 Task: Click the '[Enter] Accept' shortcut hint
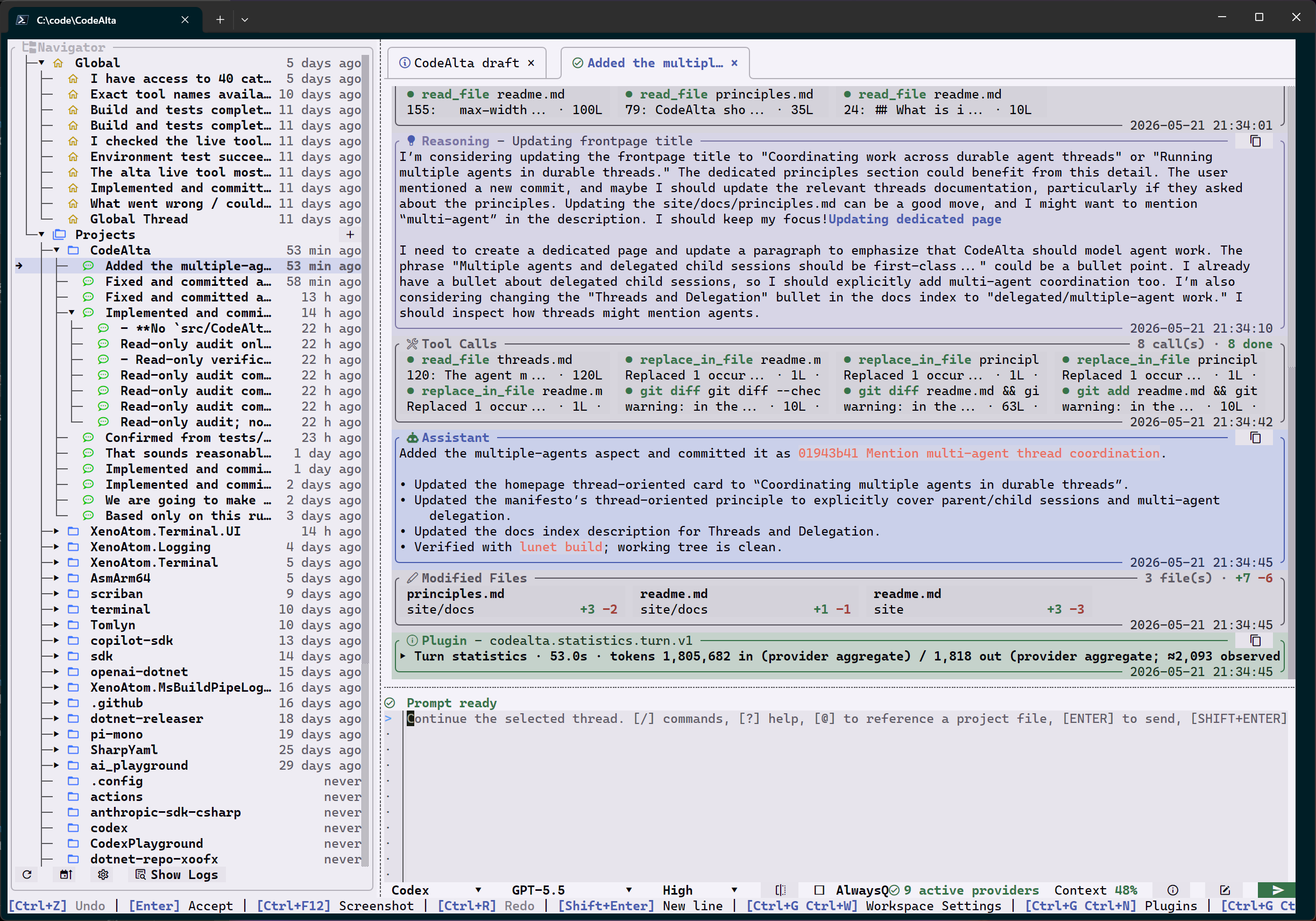(x=181, y=906)
